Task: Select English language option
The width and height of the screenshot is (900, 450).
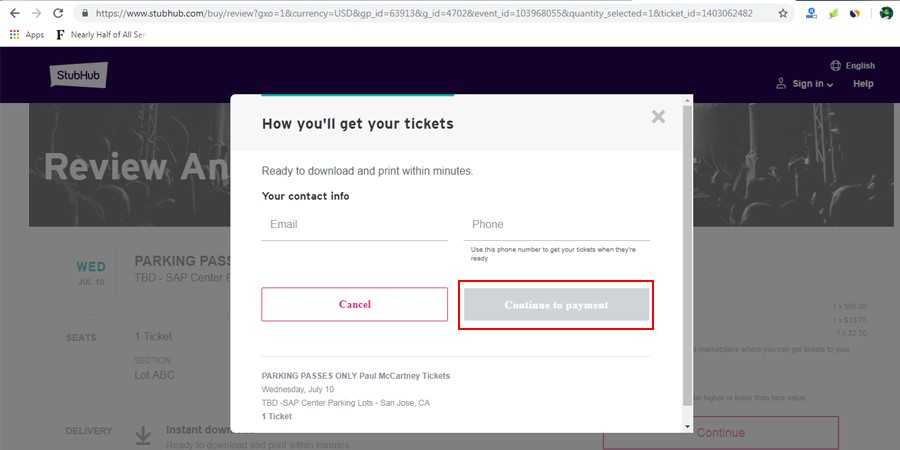Action: 859,66
